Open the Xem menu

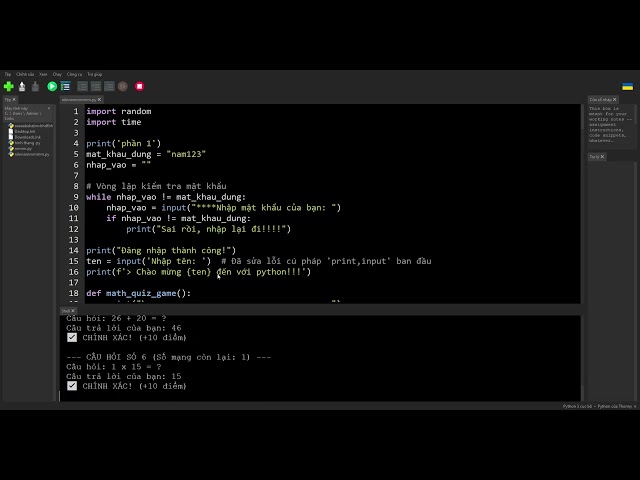pyautogui.click(x=43, y=74)
